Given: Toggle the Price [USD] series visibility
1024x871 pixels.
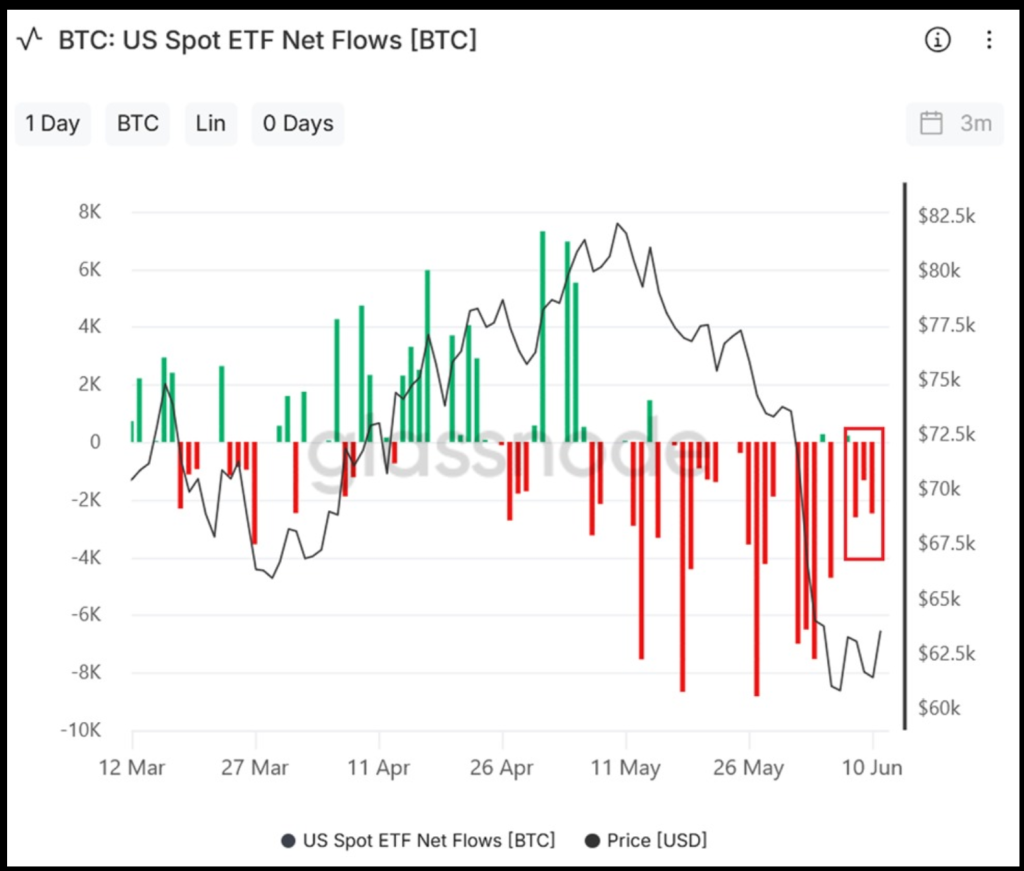Looking at the screenshot, I should pos(647,841).
